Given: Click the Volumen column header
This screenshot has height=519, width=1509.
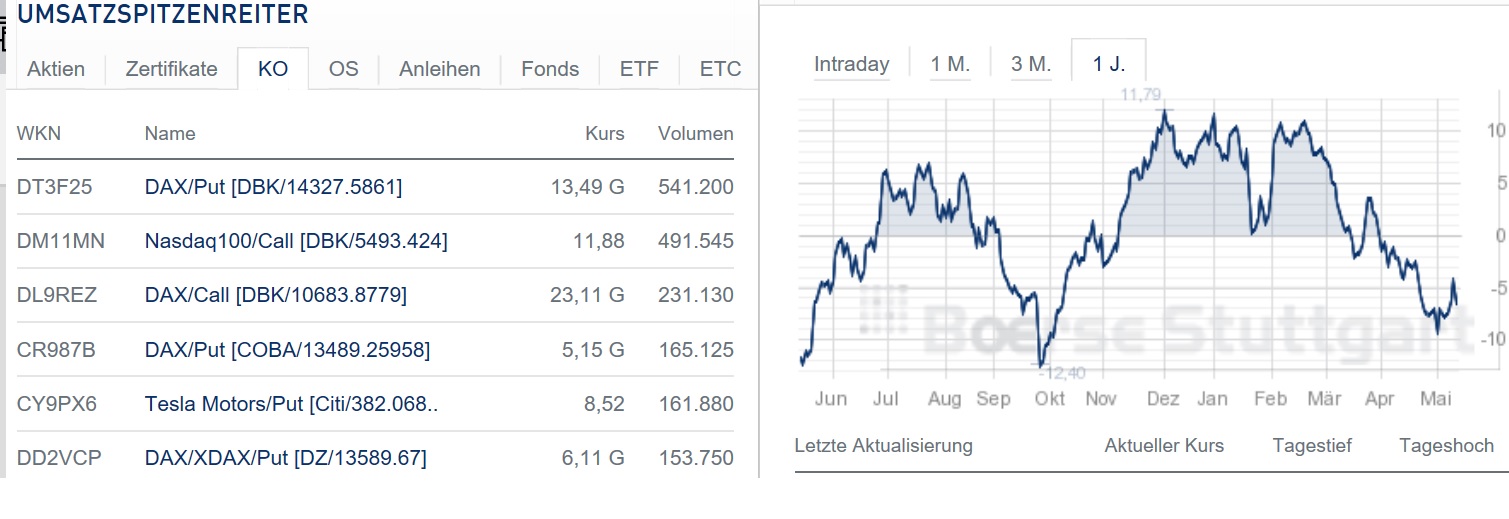Looking at the screenshot, I should tap(695, 133).
